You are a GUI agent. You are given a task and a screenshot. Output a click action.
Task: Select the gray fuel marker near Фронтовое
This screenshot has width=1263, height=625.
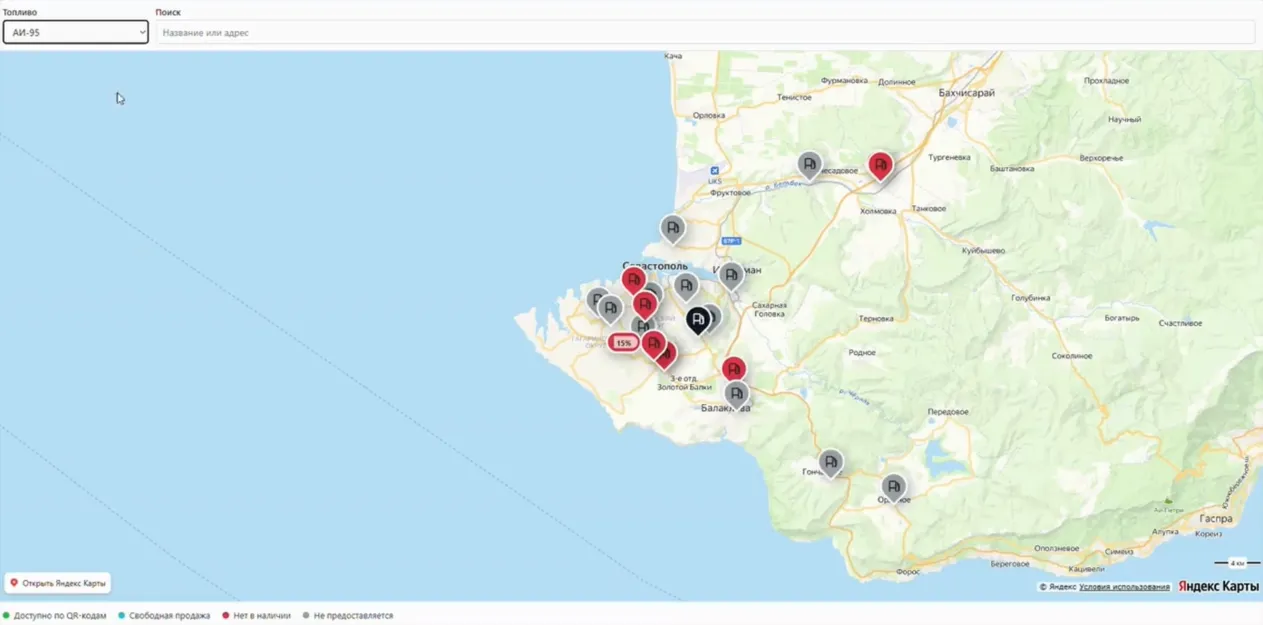[x=809, y=164]
